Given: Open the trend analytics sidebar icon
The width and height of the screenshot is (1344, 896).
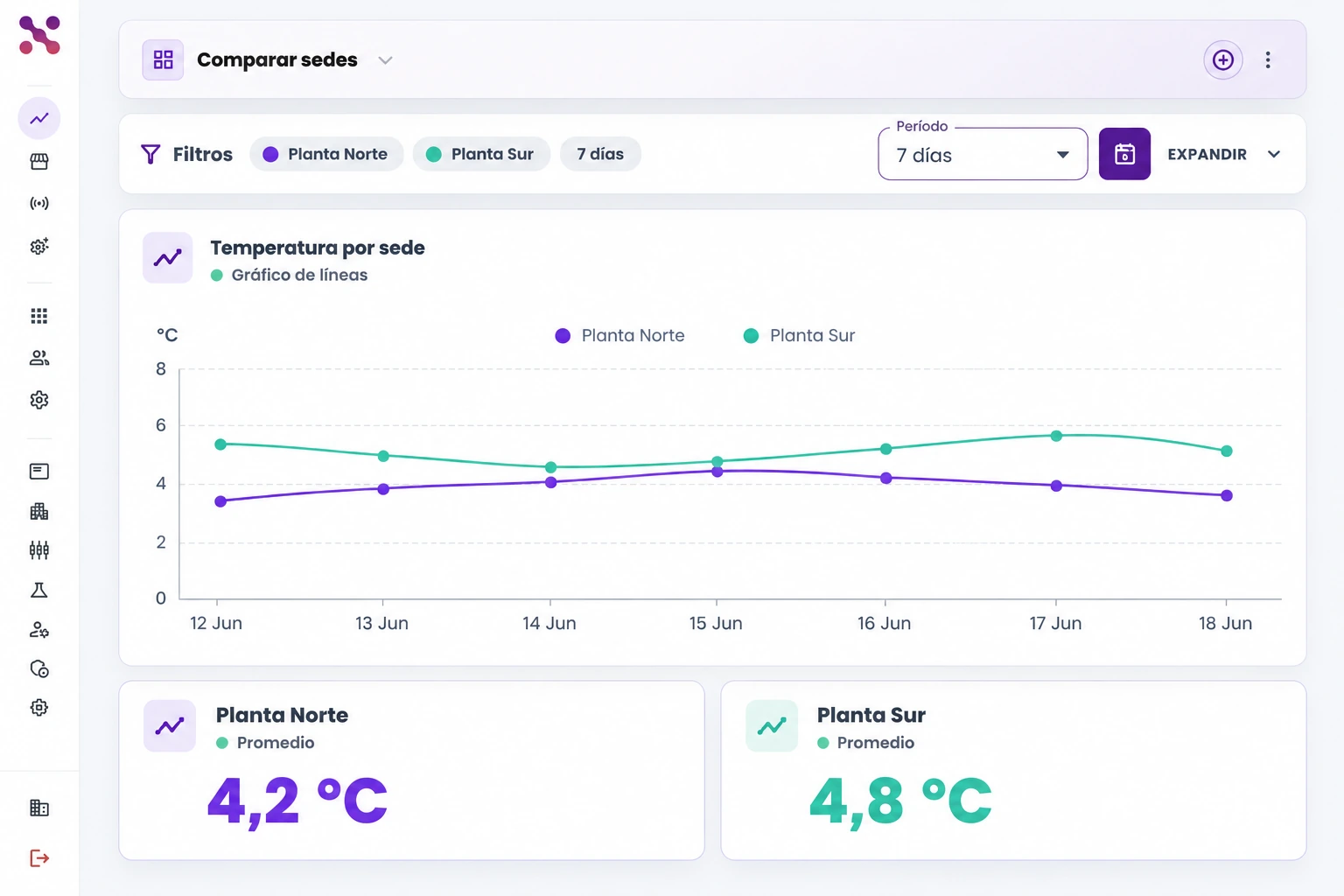Looking at the screenshot, I should 39,118.
